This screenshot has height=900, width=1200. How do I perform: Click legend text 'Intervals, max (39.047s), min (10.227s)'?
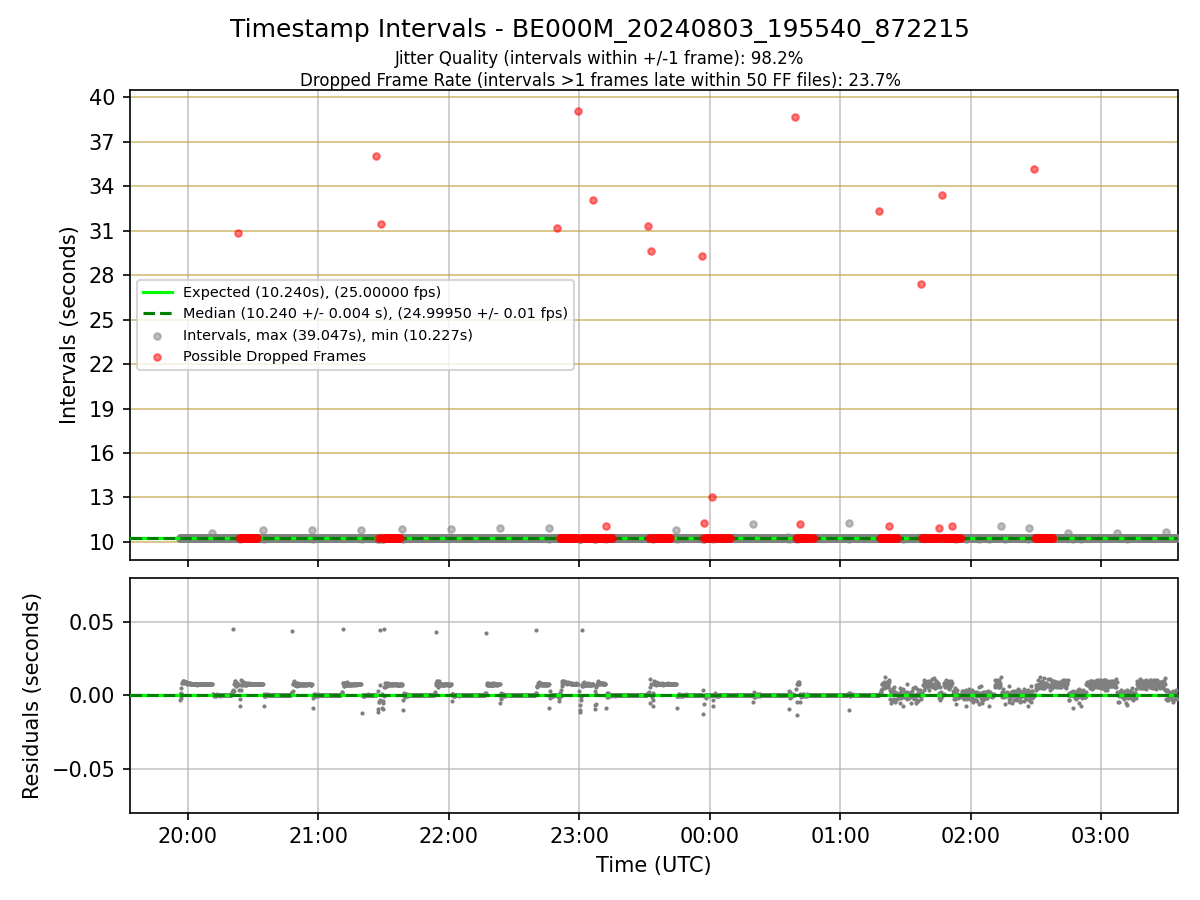click(x=328, y=335)
